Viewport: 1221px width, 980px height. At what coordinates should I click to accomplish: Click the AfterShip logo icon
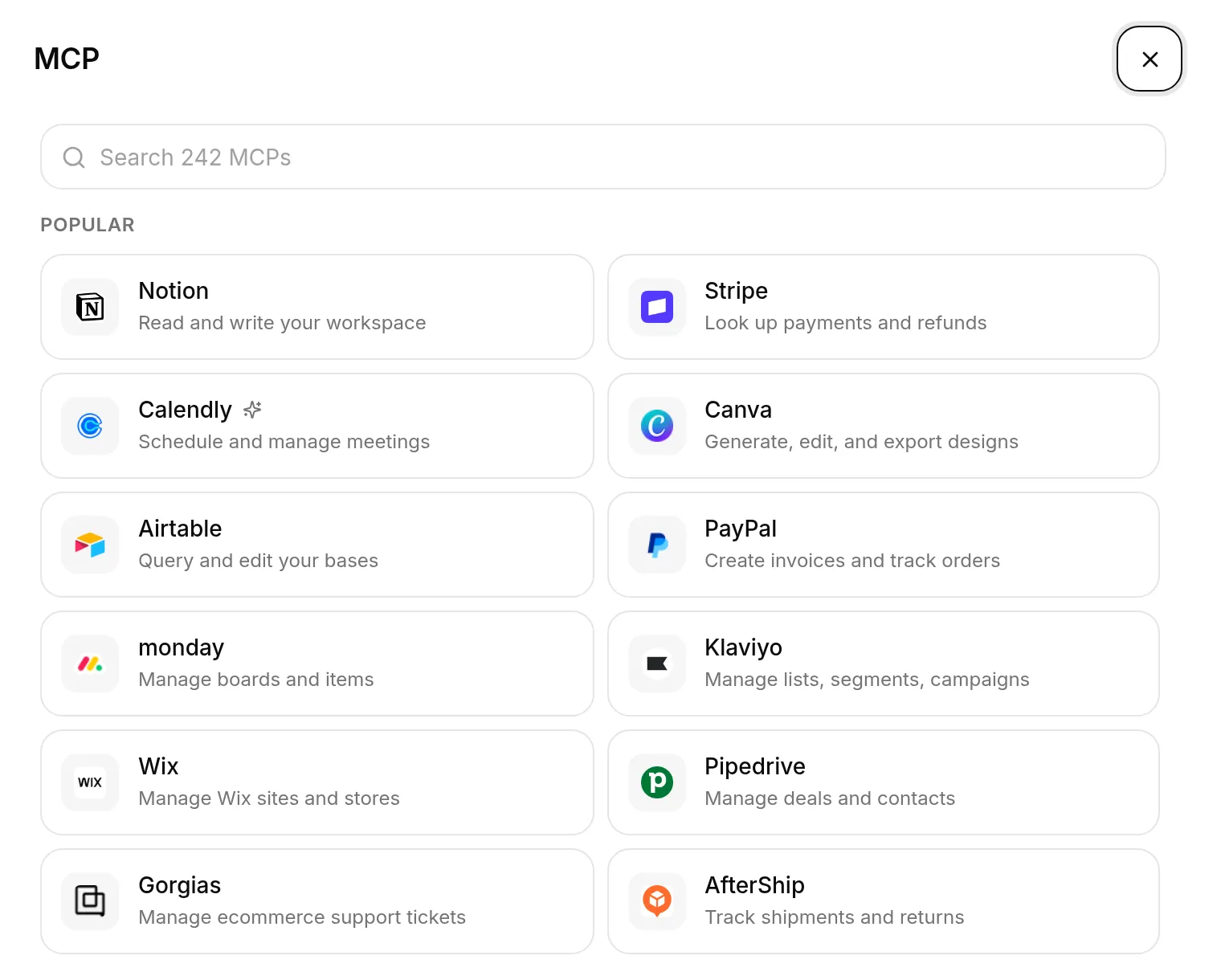(657, 901)
